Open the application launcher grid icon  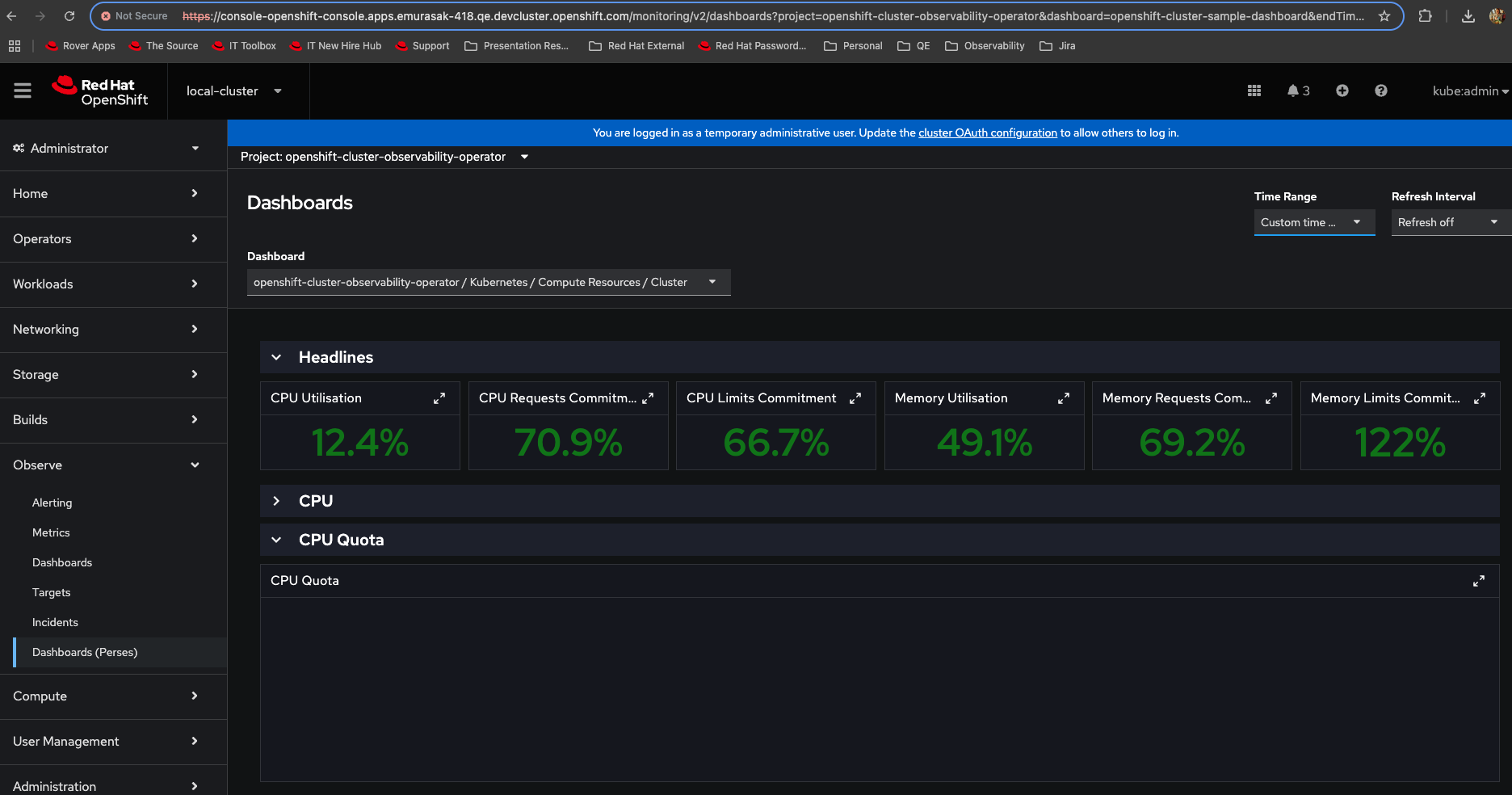tap(1254, 90)
